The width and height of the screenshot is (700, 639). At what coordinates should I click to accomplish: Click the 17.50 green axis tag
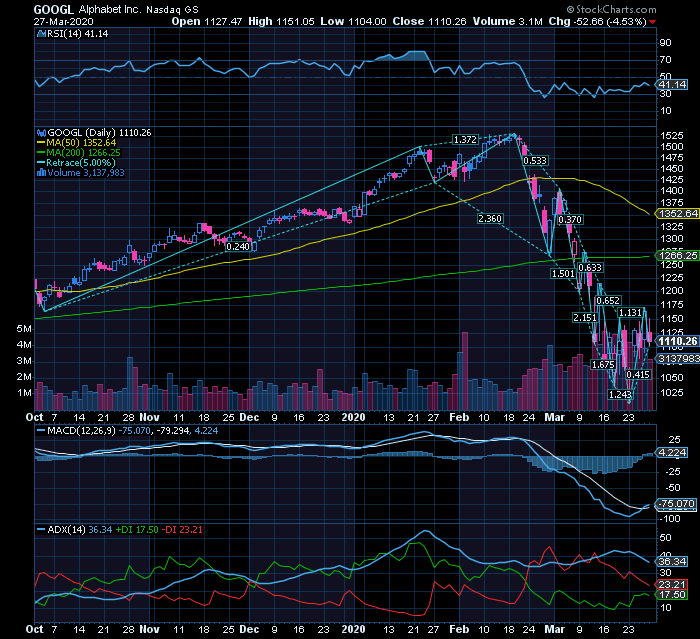click(x=672, y=595)
